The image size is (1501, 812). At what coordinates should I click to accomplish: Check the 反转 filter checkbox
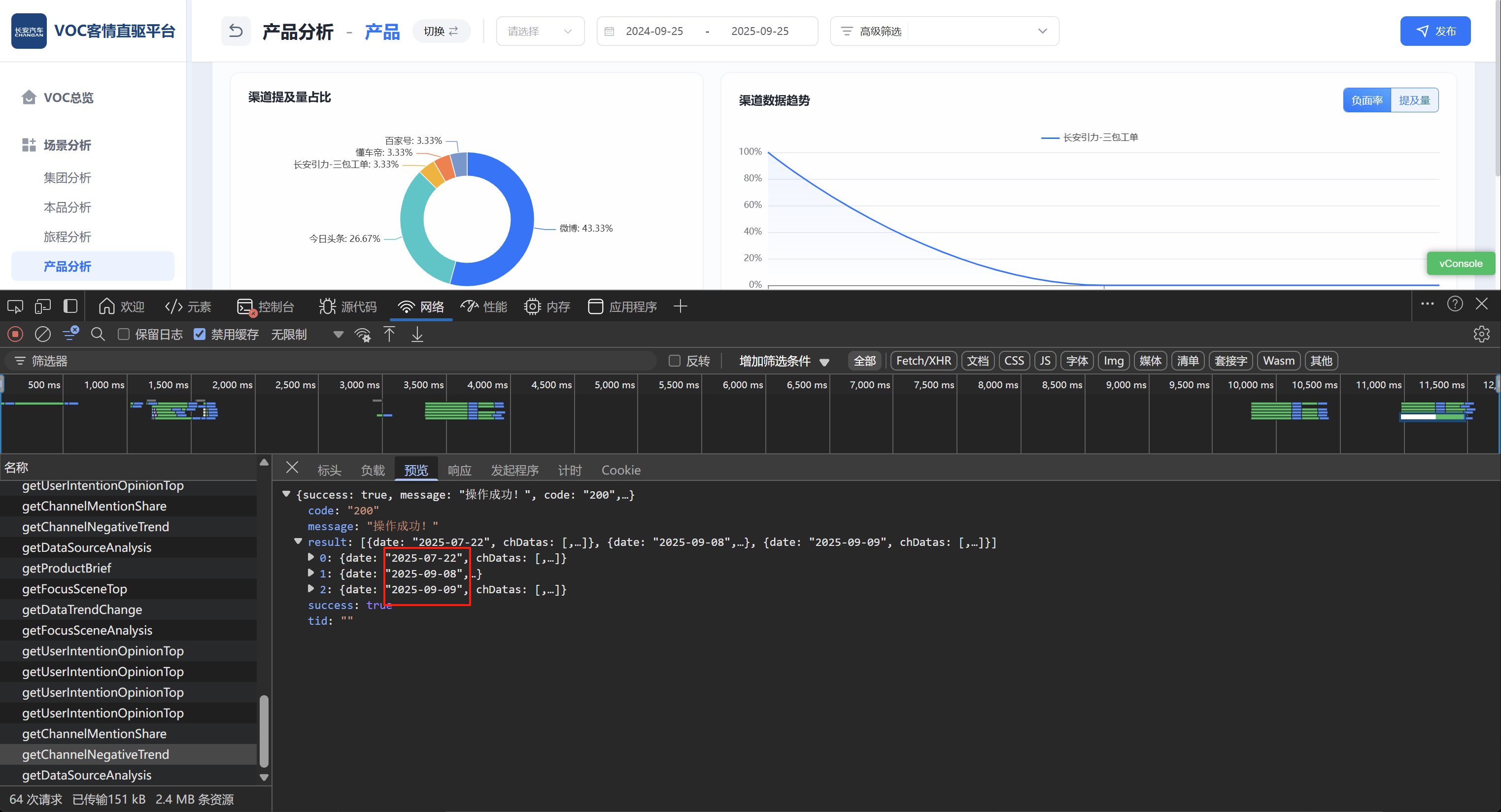(674, 361)
